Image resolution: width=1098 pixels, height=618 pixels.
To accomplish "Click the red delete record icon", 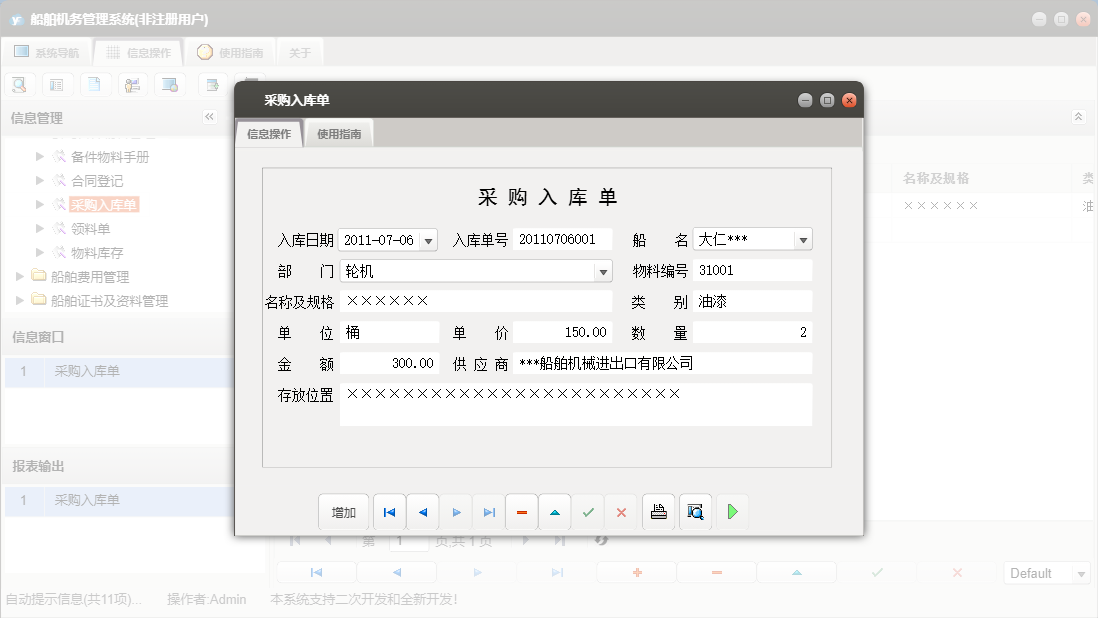I will [x=521, y=511].
